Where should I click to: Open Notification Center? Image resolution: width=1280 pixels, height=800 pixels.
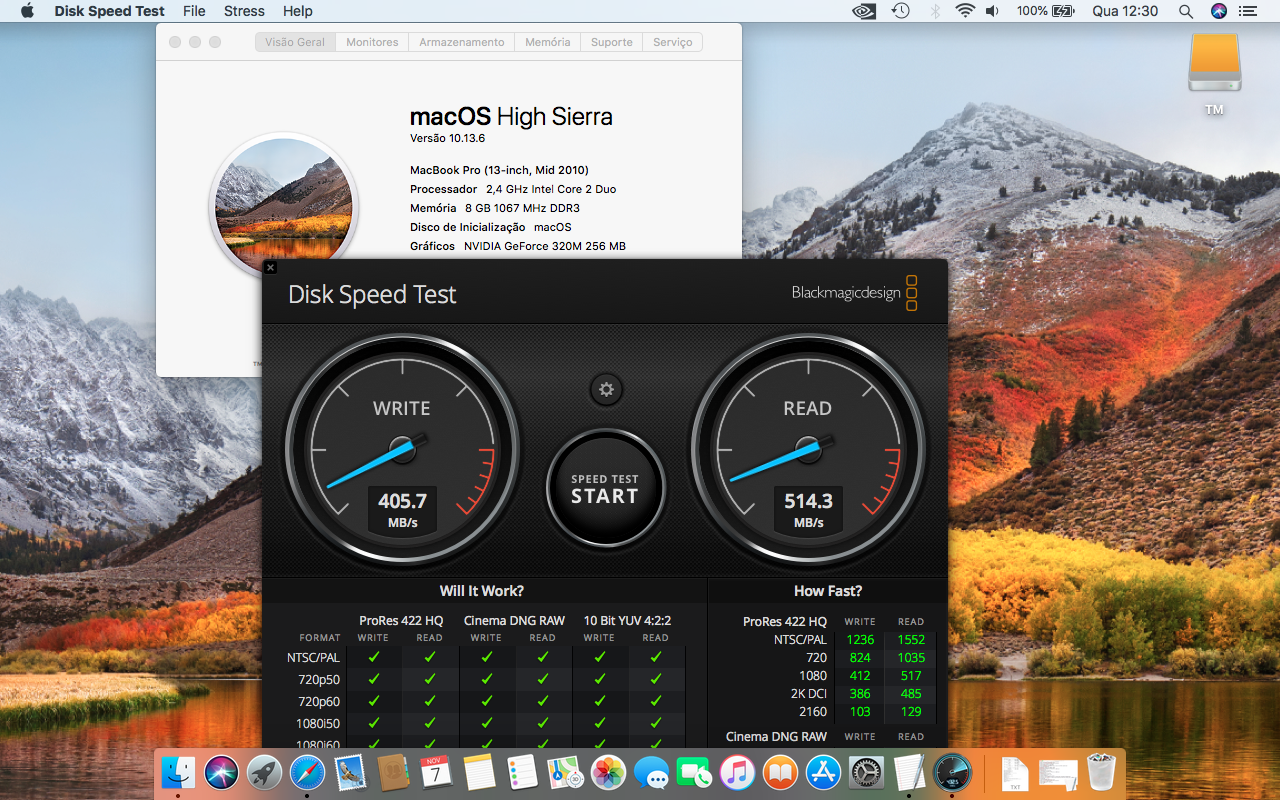(1248, 11)
